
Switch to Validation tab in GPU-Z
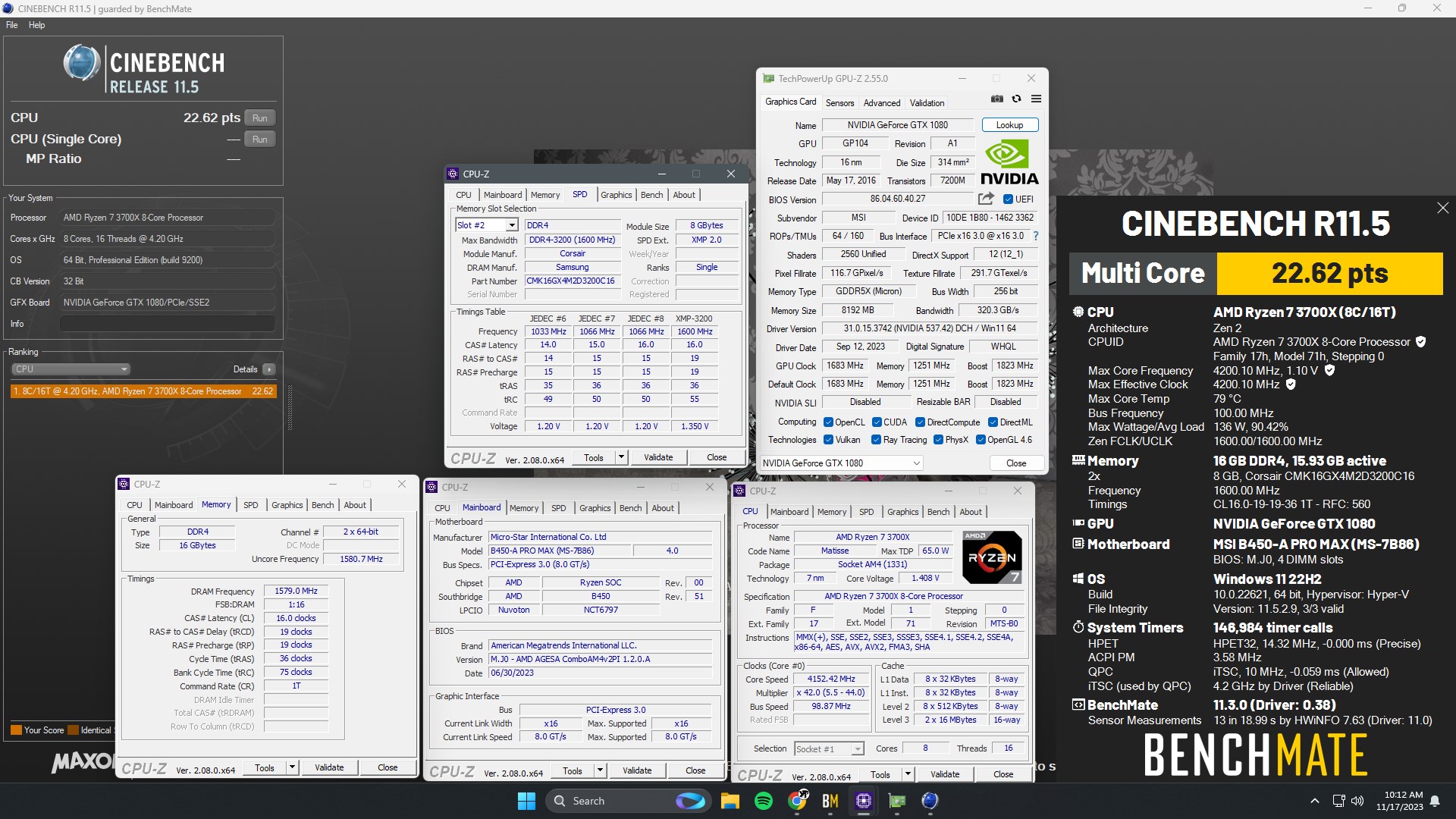pos(927,102)
